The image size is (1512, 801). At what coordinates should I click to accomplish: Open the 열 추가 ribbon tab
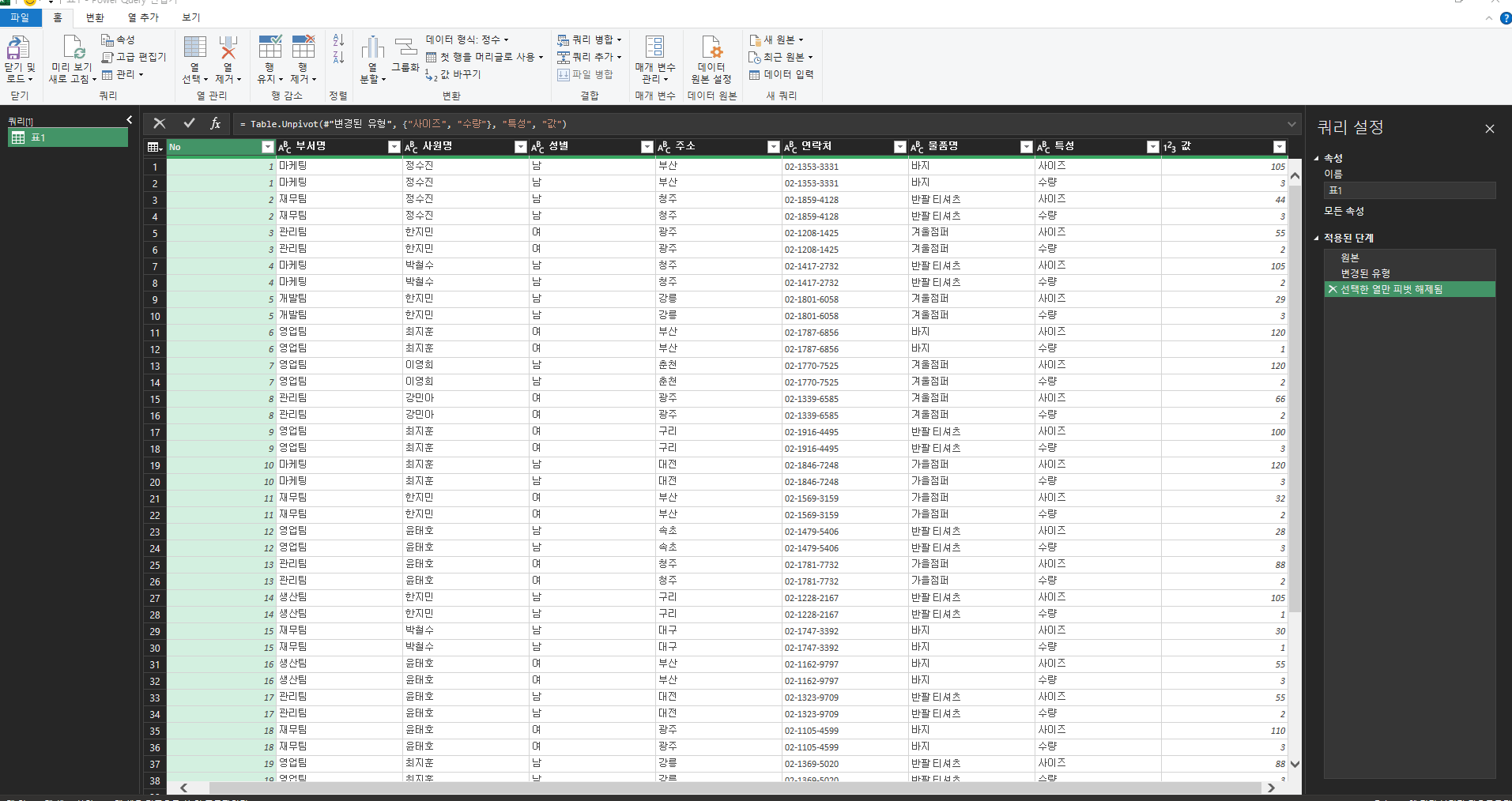click(x=143, y=17)
